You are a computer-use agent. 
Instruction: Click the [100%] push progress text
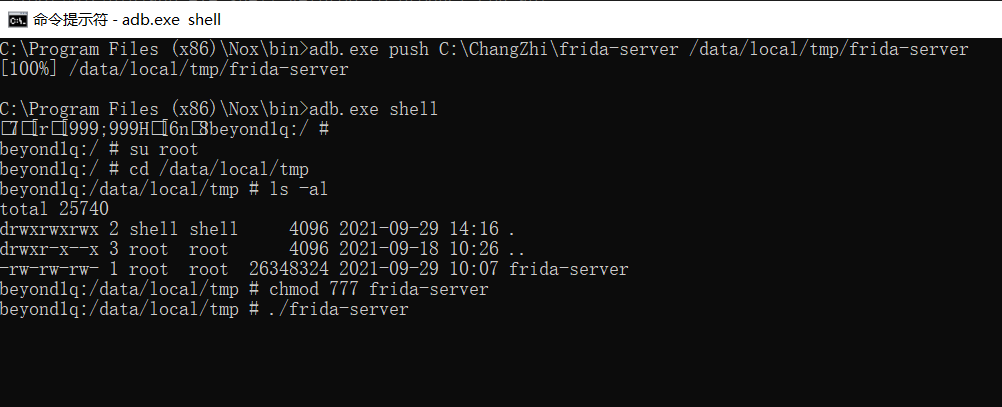(23, 69)
